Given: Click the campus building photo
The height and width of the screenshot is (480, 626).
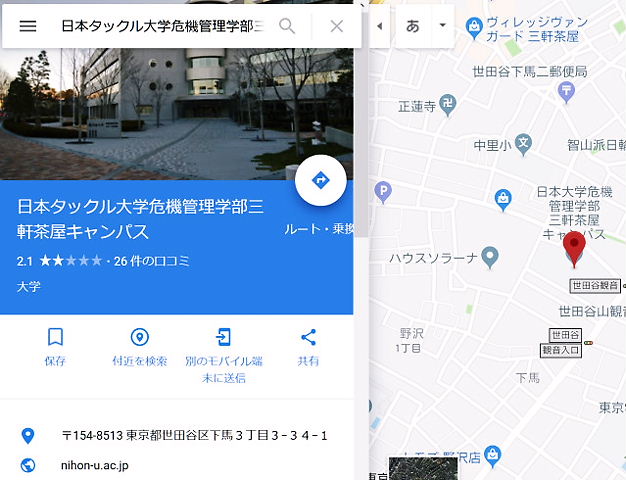Looking at the screenshot, I should [176, 114].
